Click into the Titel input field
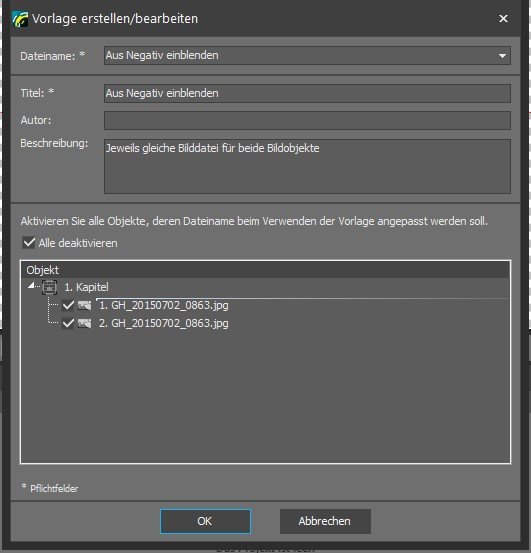 [x=307, y=93]
